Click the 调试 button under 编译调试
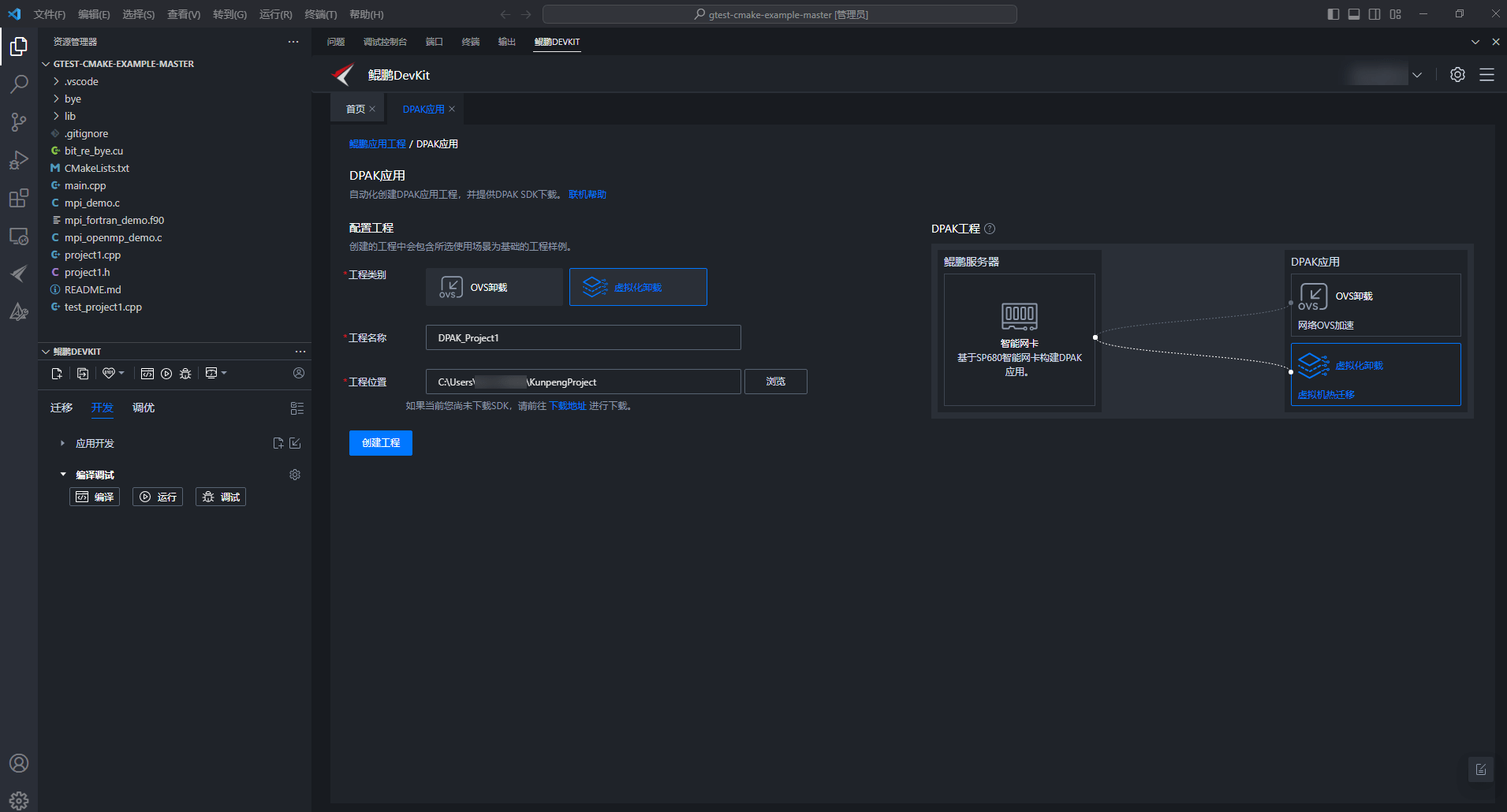The image size is (1507, 812). (x=221, y=497)
